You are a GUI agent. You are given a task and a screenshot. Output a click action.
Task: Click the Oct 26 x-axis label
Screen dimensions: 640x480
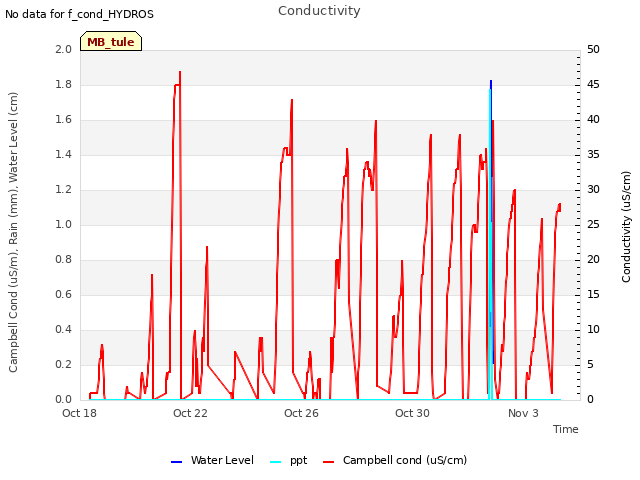(301, 413)
